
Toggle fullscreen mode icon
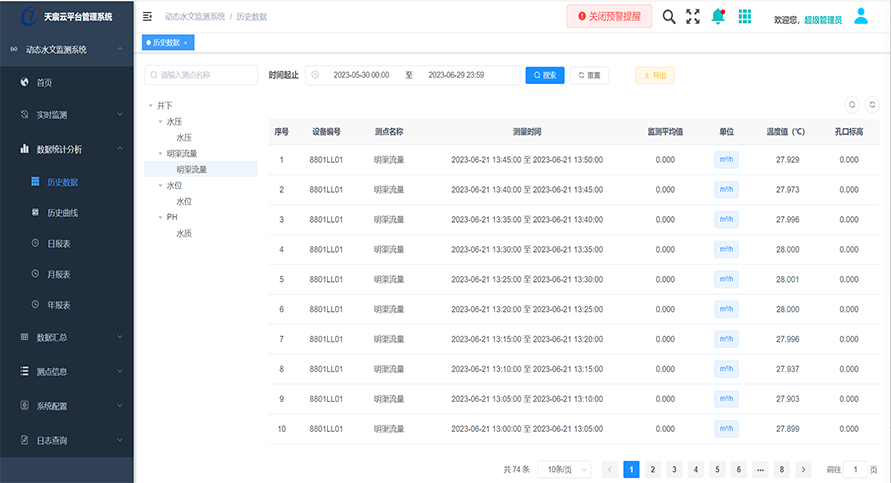(693, 17)
